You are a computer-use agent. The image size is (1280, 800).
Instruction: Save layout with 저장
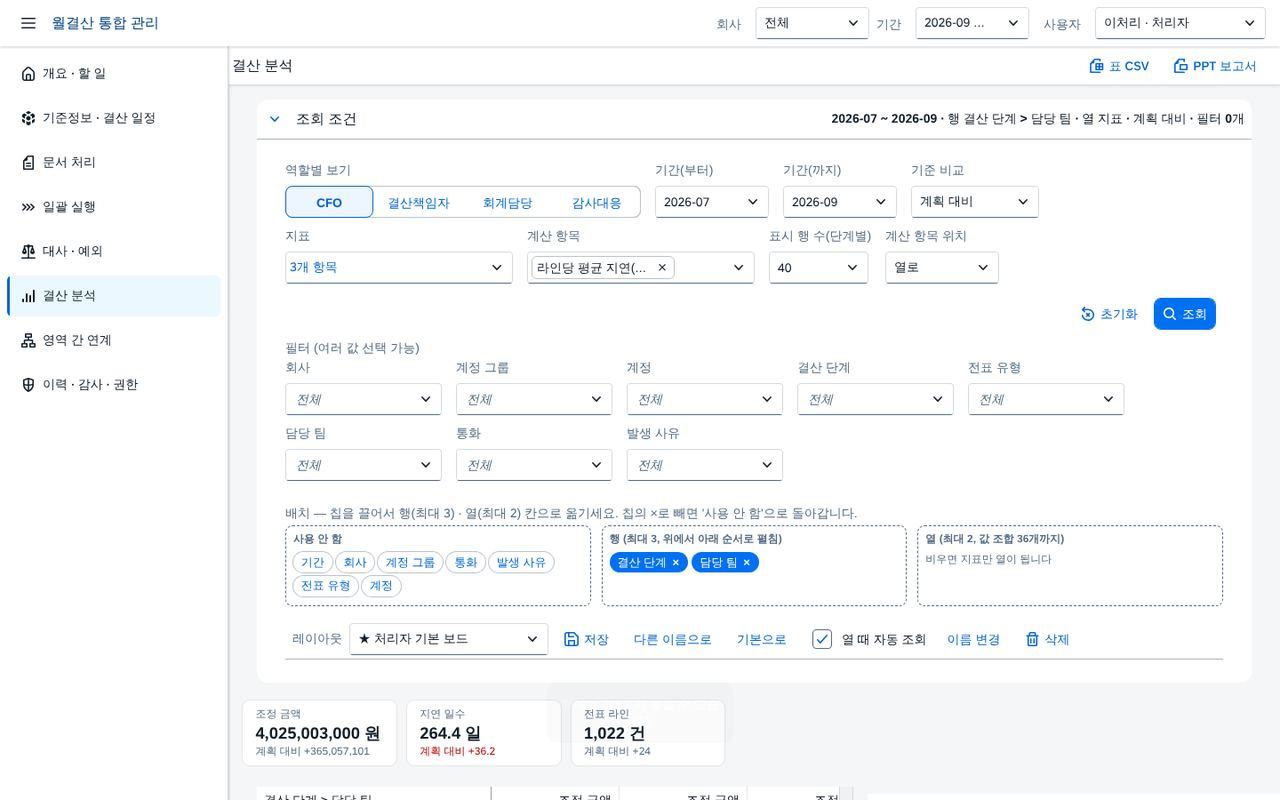click(586, 639)
